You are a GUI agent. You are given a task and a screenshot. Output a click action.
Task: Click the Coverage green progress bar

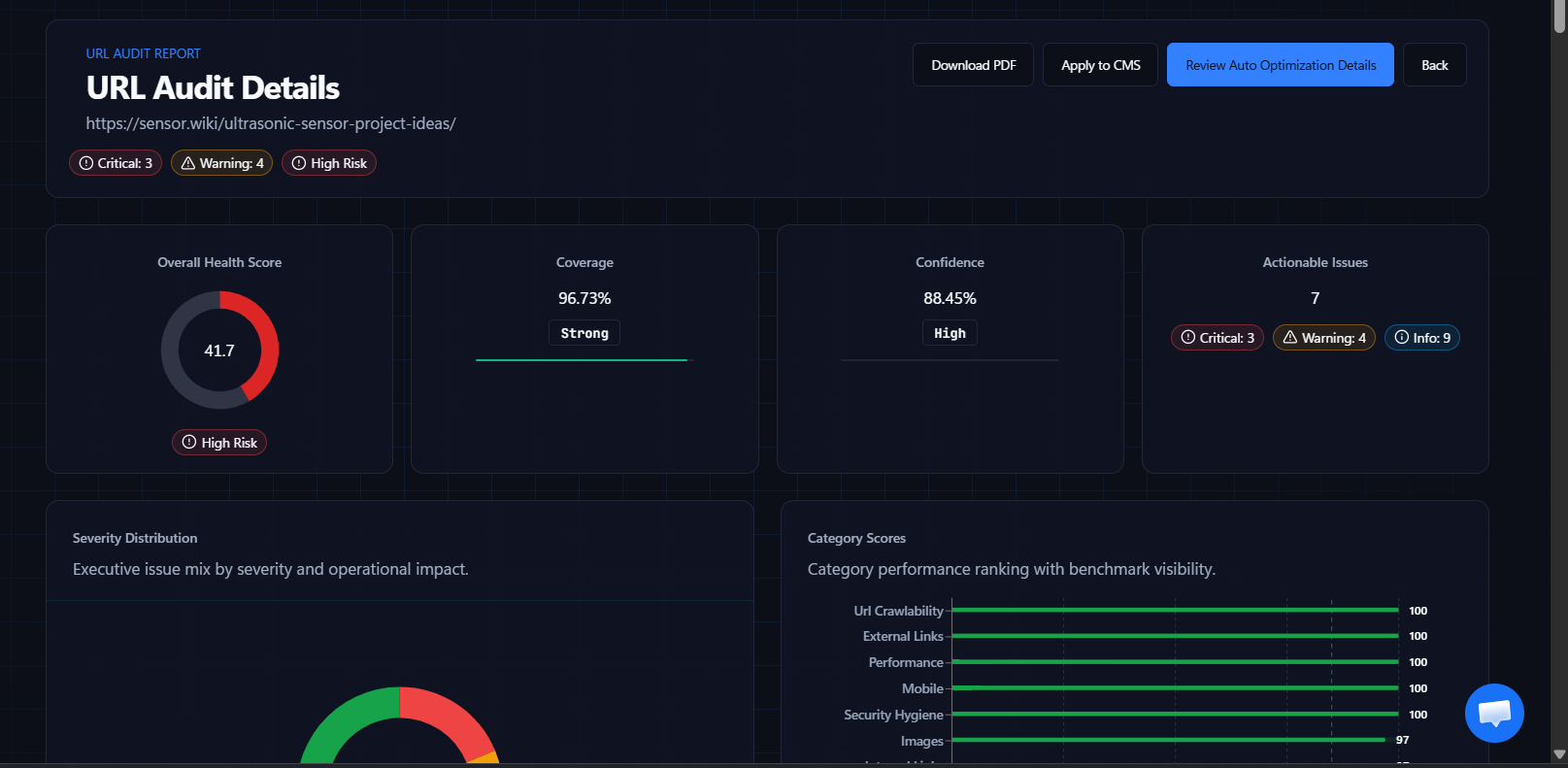coord(582,360)
